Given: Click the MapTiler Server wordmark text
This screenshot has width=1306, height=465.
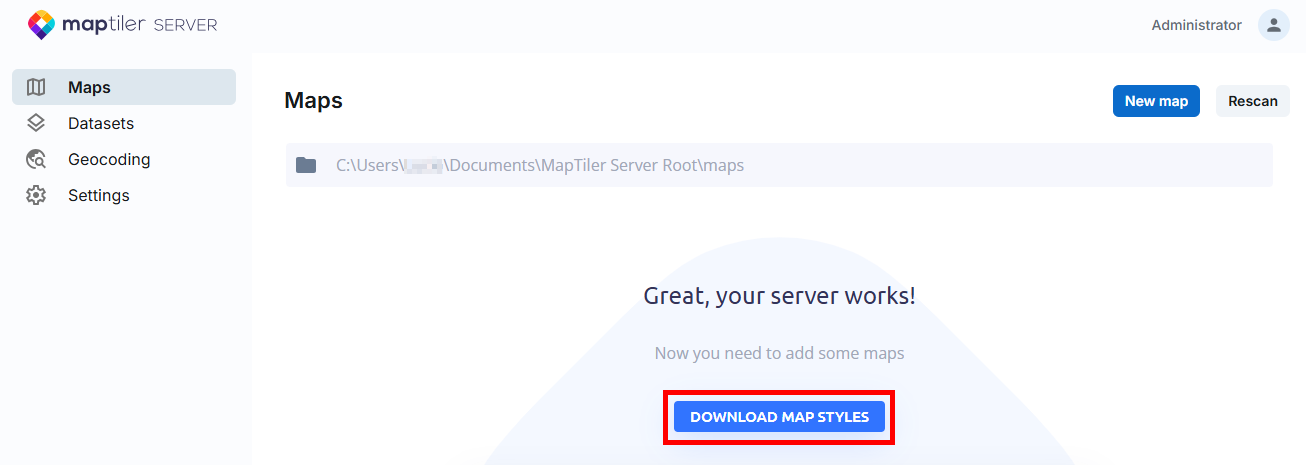Looking at the screenshot, I should (x=139, y=25).
